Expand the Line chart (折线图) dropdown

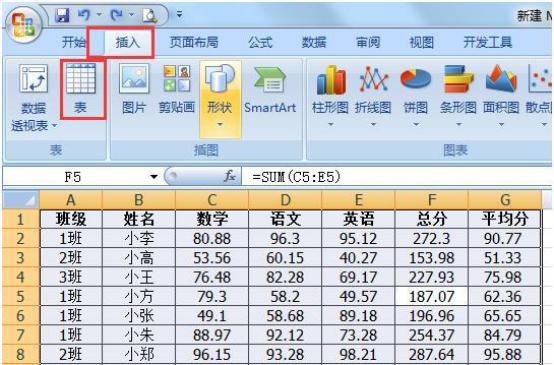[x=373, y=125]
